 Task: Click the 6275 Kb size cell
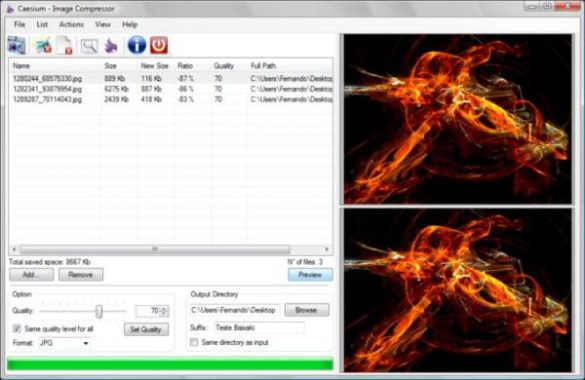tap(116, 89)
